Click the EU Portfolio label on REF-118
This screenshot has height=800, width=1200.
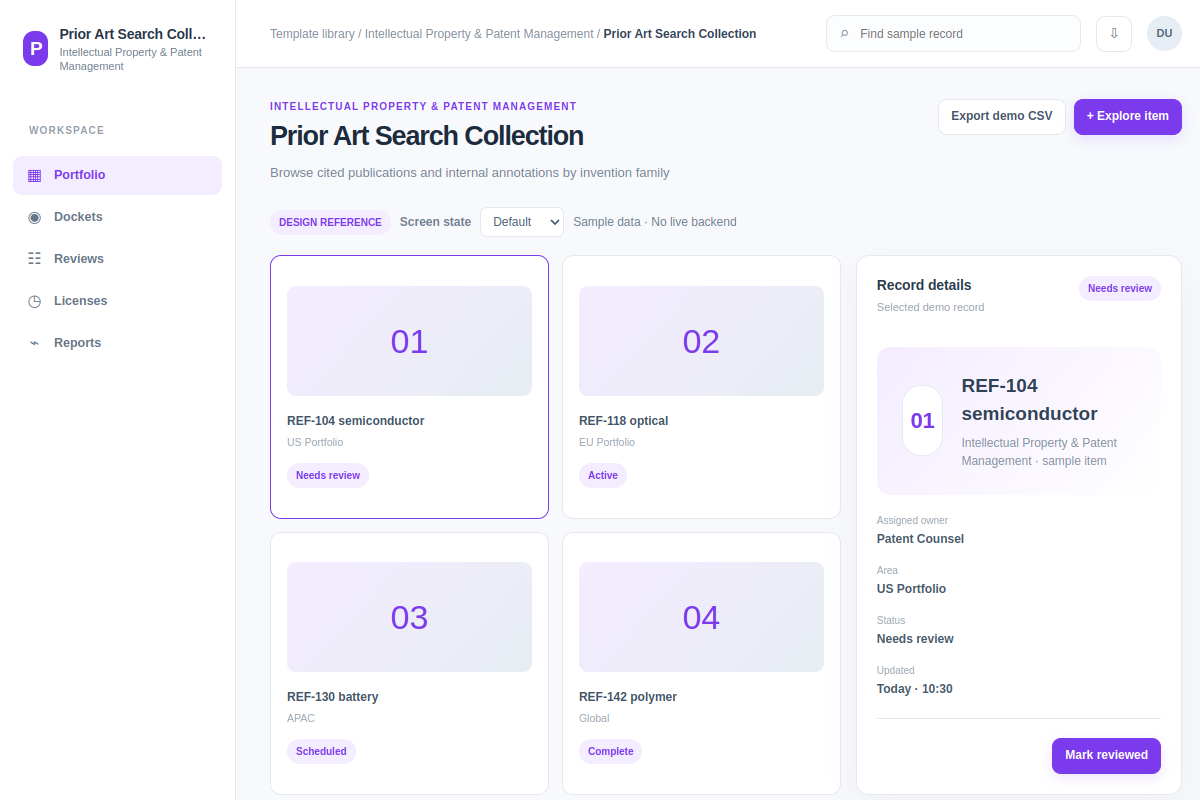(607, 442)
